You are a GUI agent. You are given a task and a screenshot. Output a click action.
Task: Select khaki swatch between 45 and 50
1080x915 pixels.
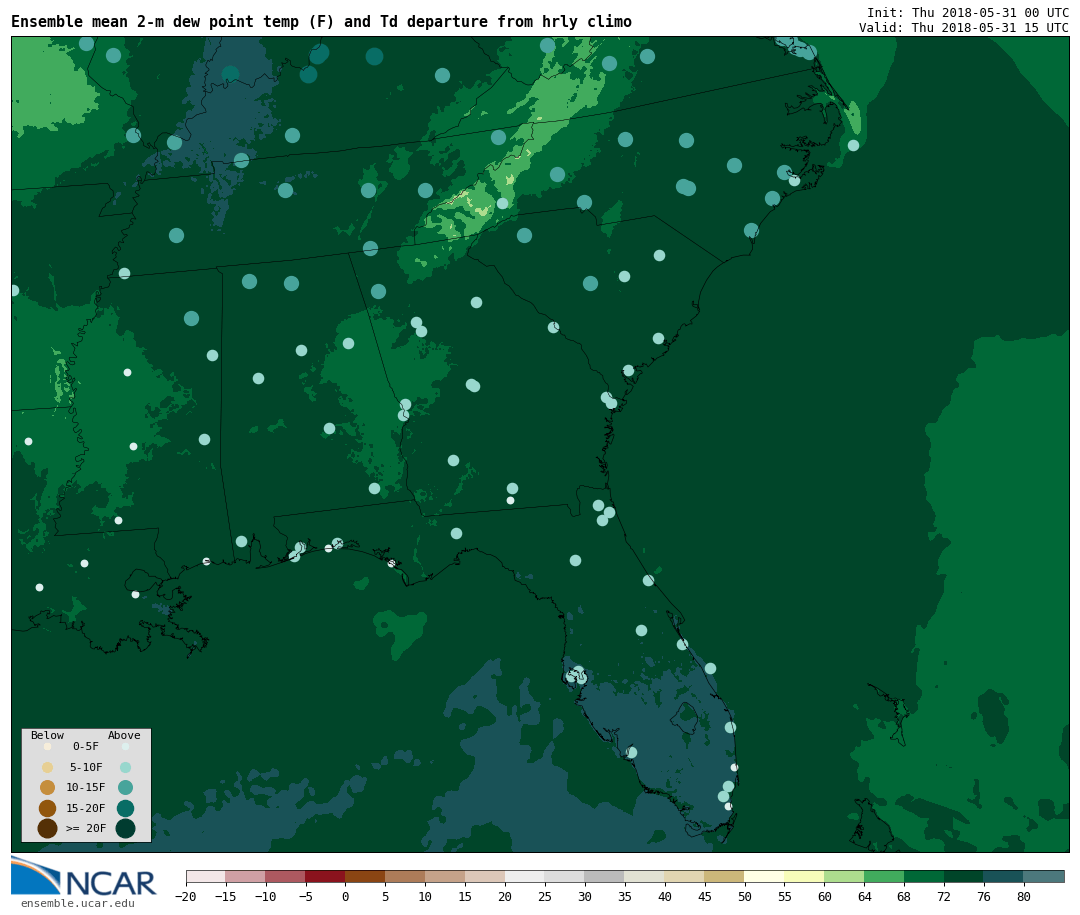725,876
